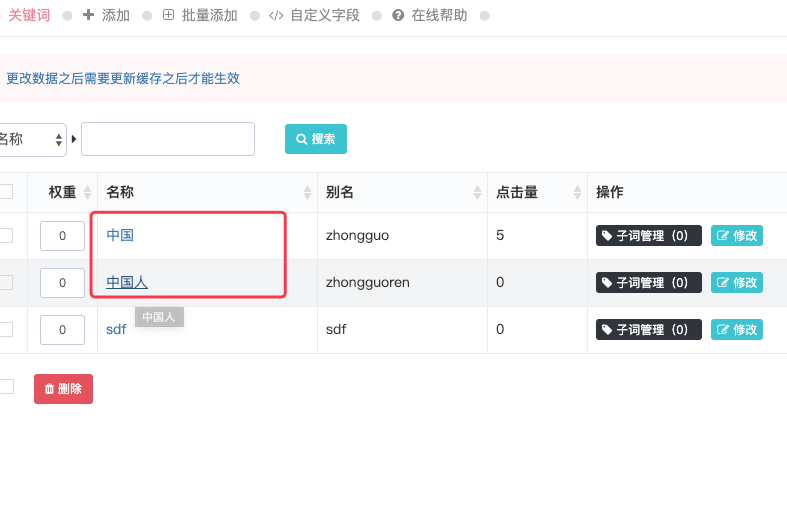This screenshot has height=511, width=787.
Task: Click the weight input in 中国人 row
Action: coord(62,283)
